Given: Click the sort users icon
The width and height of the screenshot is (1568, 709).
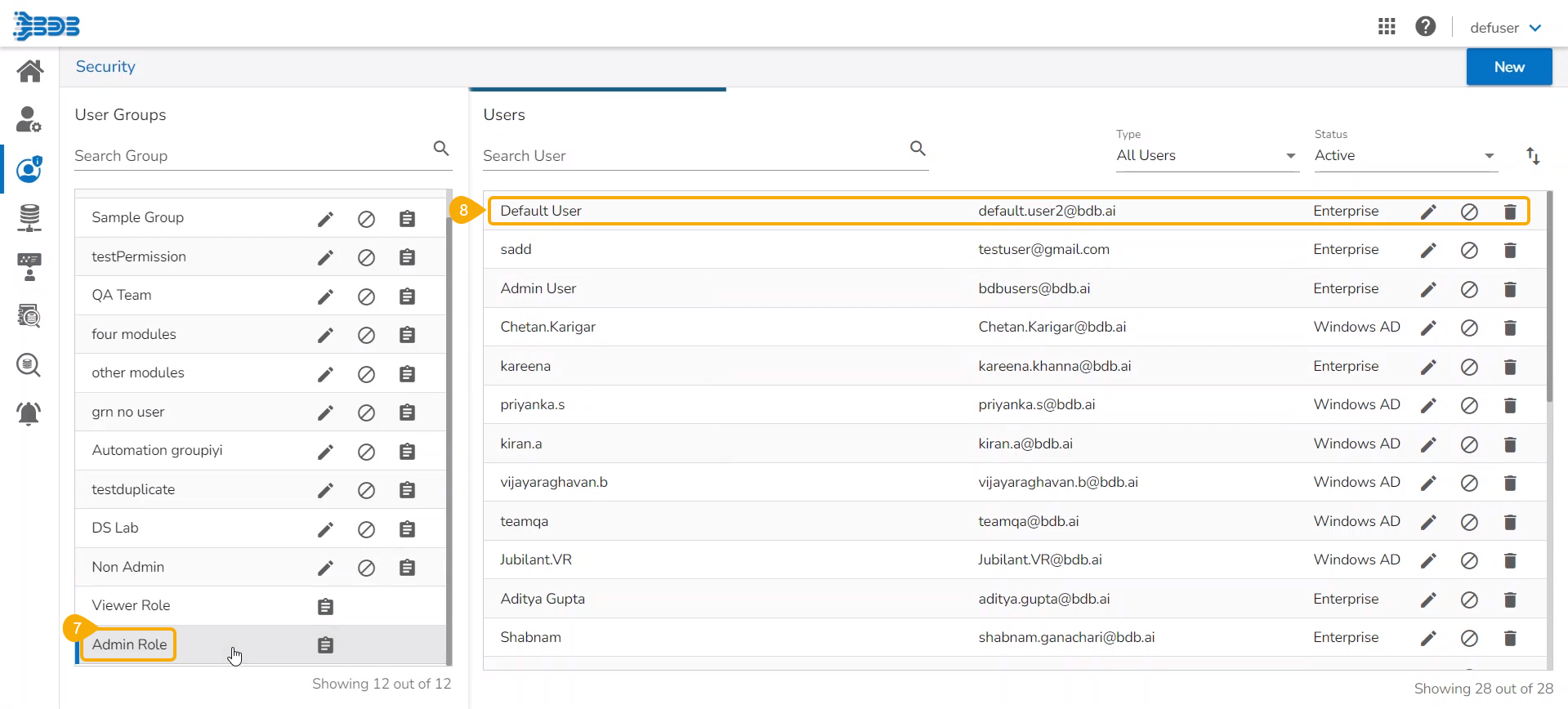Looking at the screenshot, I should click(1533, 156).
